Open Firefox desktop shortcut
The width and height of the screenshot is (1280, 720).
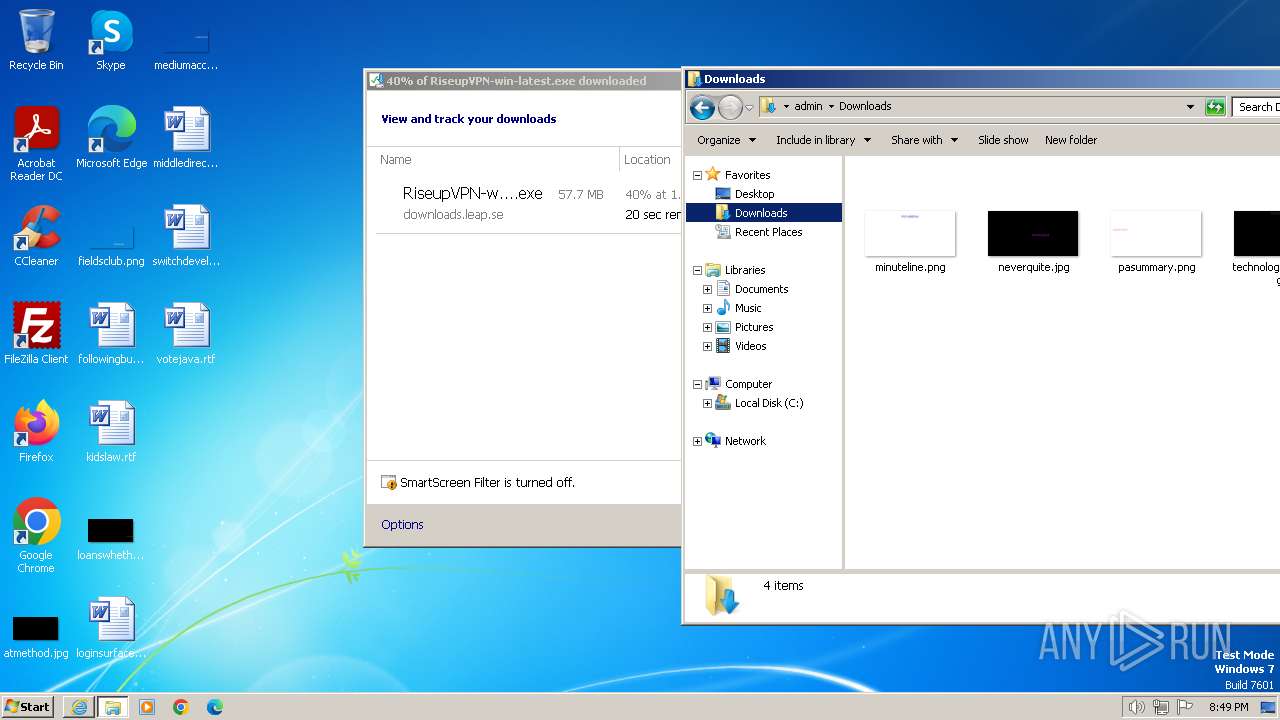pos(36,432)
